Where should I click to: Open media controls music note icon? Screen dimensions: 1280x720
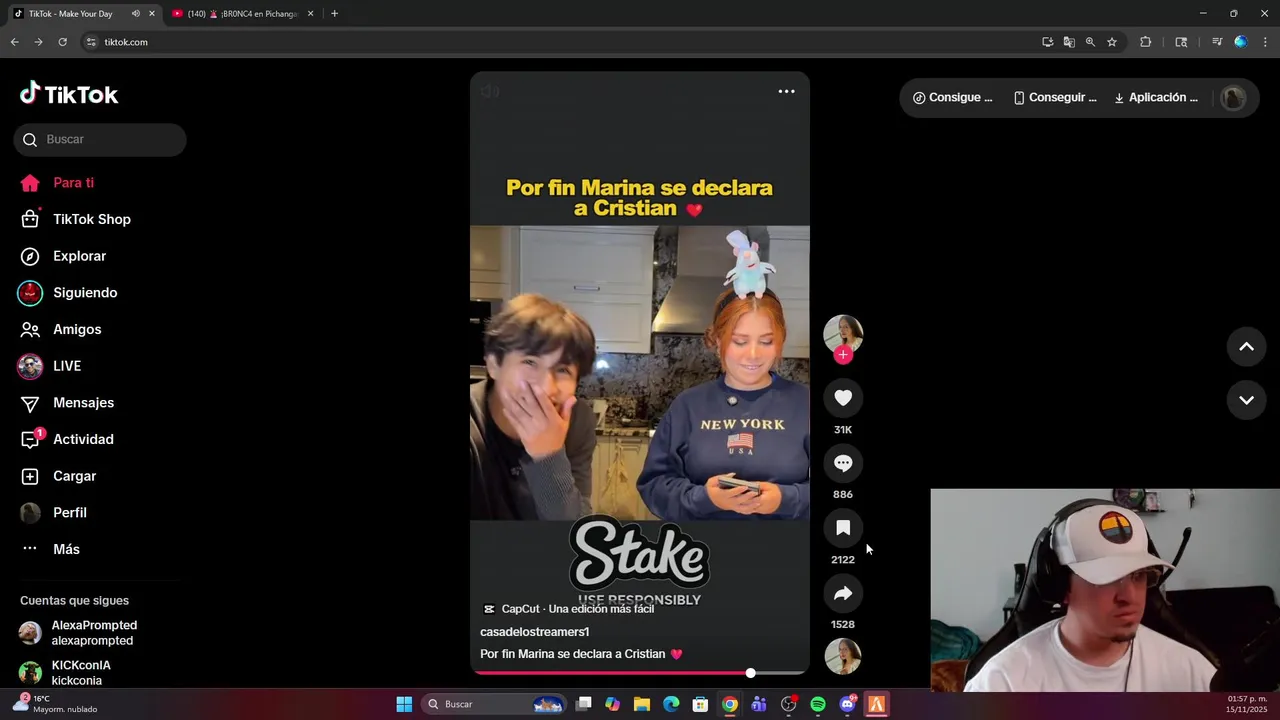(x=1217, y=42)
